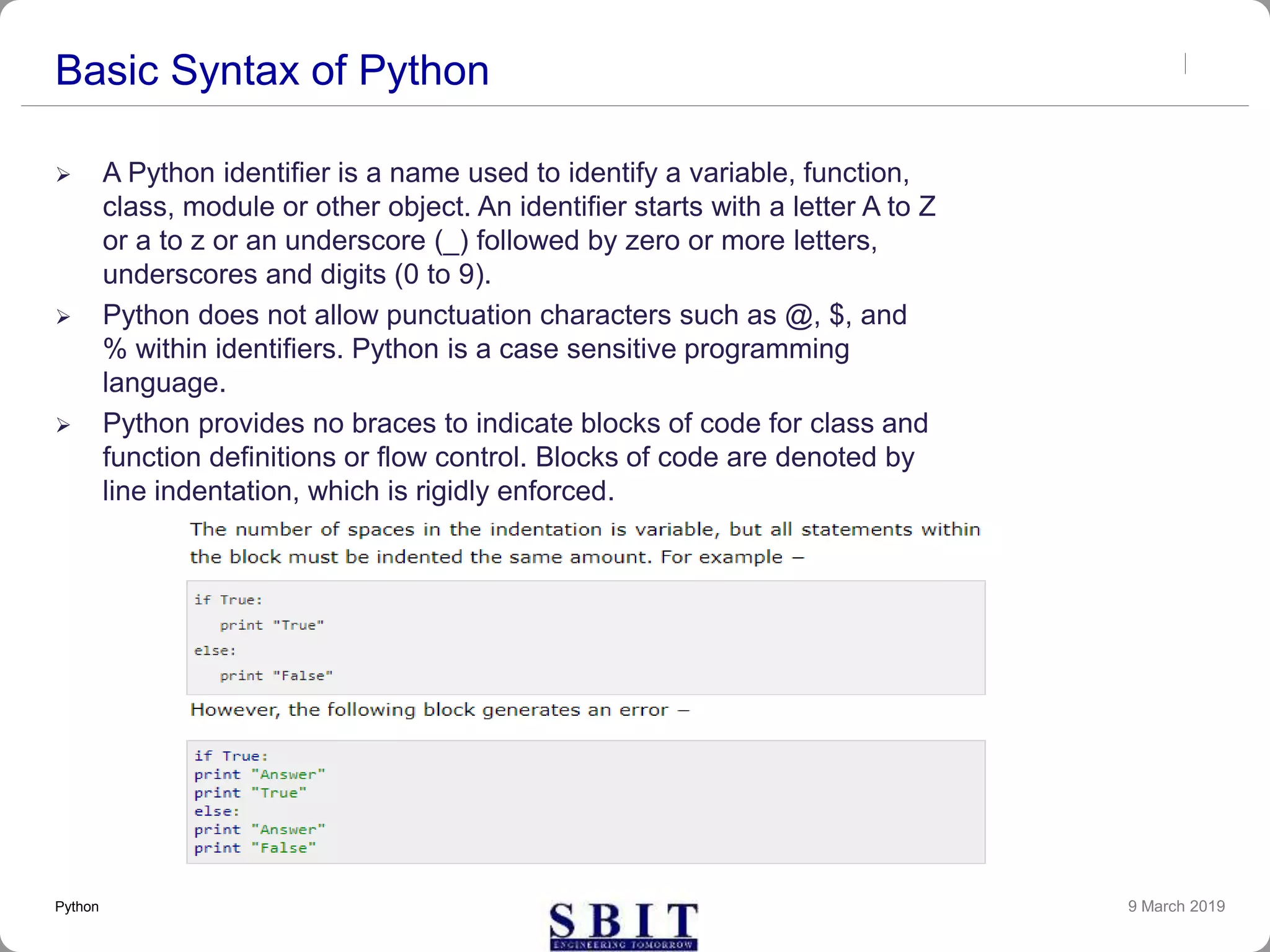The image size is (1270, 952).
Task: Click the second code block generating error
Action: [x=585, y=801]
